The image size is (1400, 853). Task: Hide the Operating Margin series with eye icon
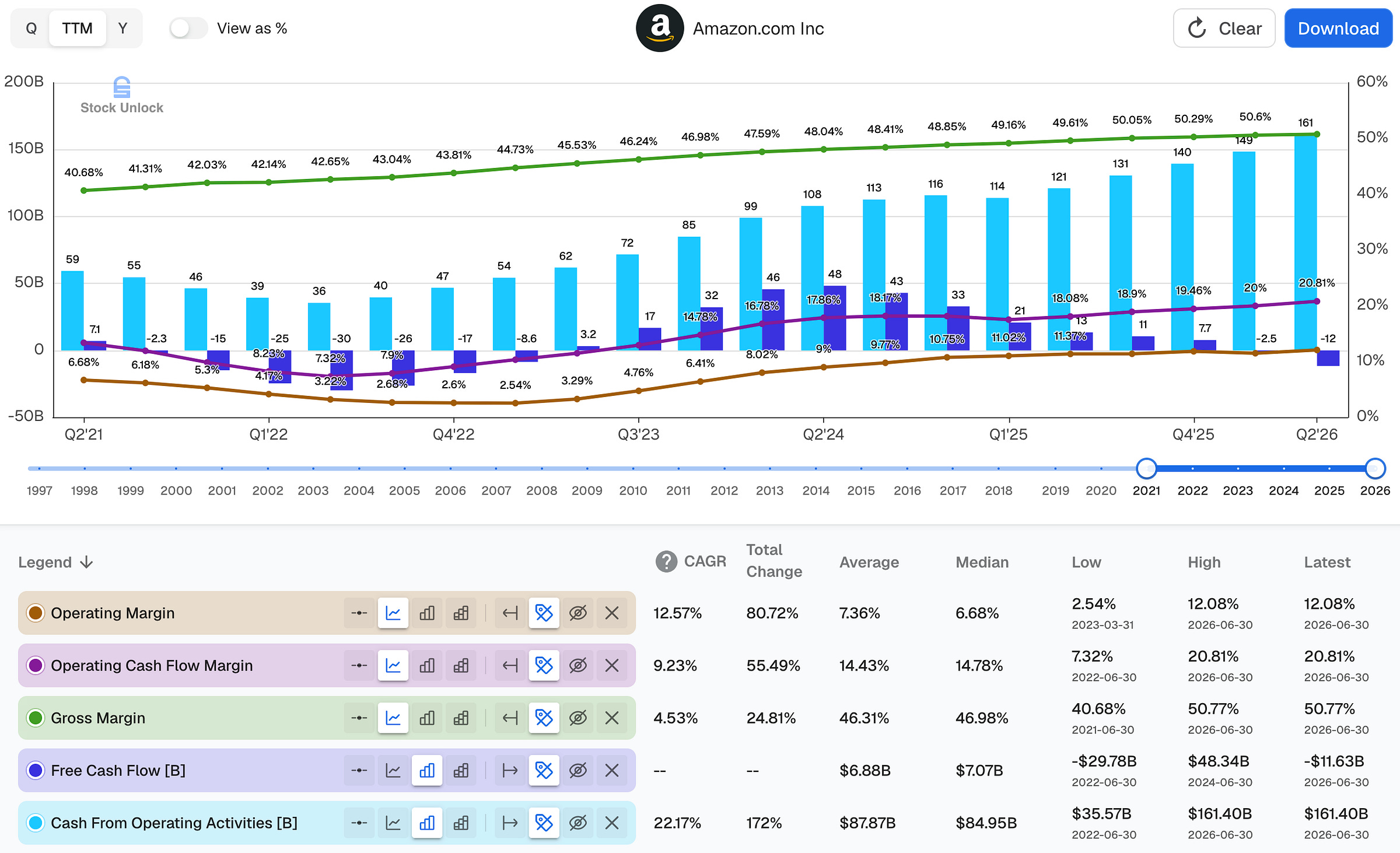[578, 613]
